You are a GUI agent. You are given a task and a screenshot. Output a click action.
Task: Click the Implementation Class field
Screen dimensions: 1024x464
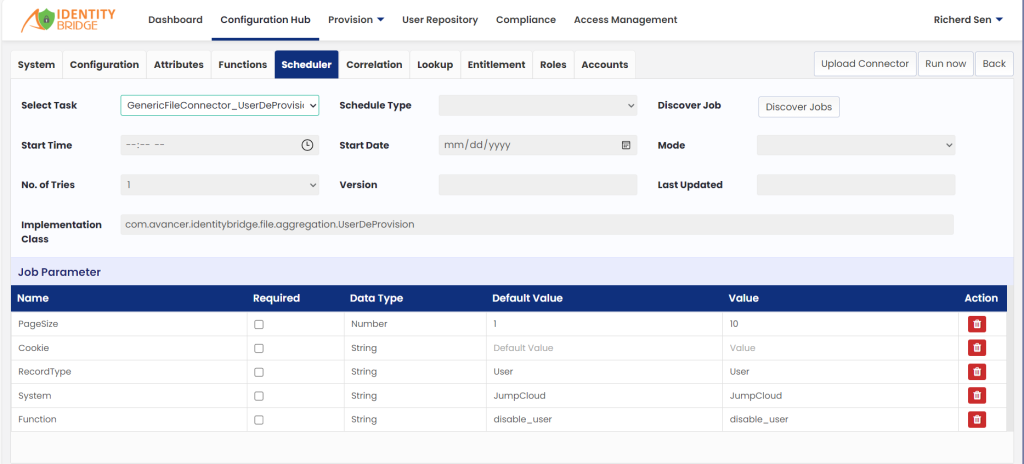pos(537,225)
